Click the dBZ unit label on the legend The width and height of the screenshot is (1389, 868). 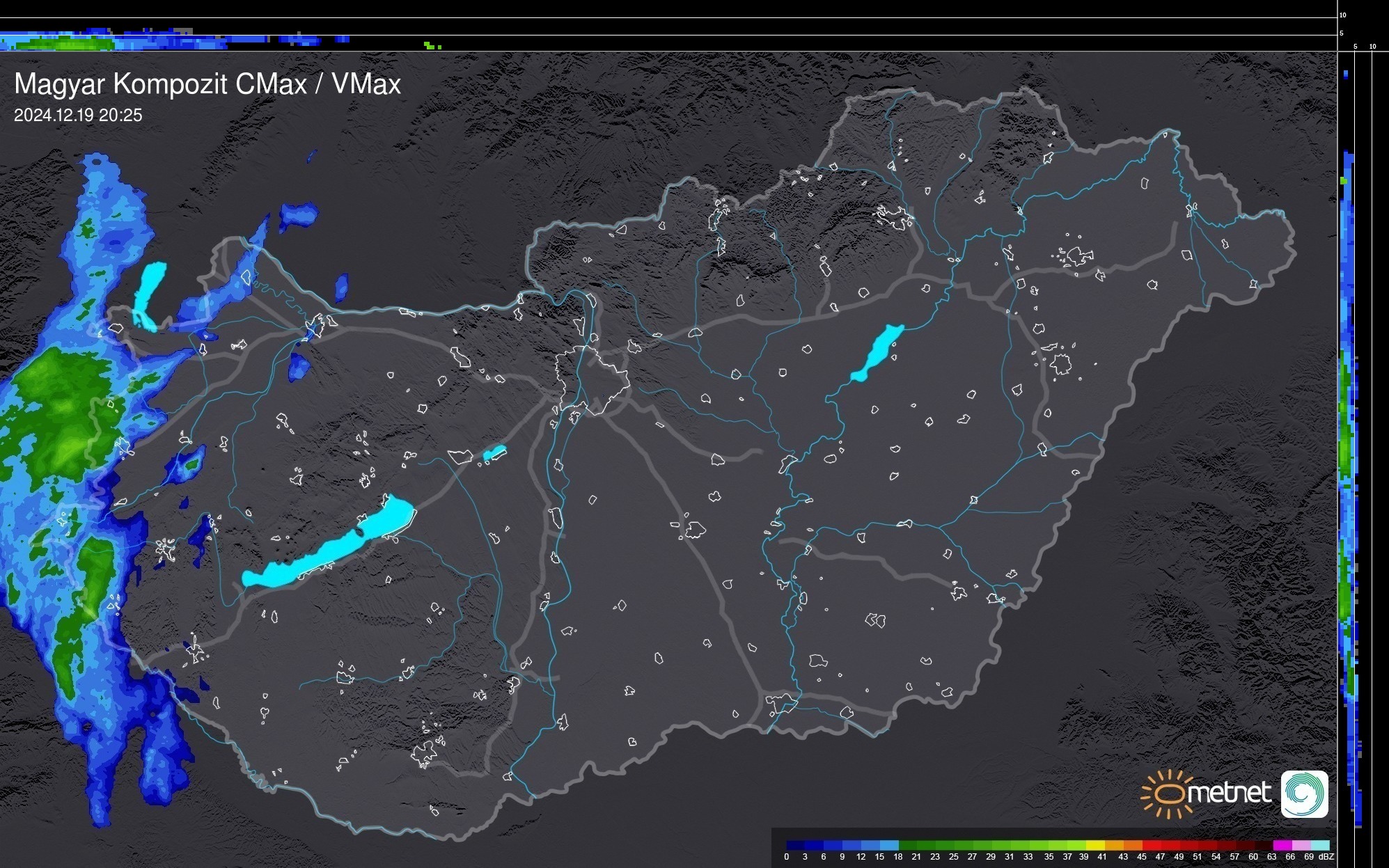pos(1326,857)
